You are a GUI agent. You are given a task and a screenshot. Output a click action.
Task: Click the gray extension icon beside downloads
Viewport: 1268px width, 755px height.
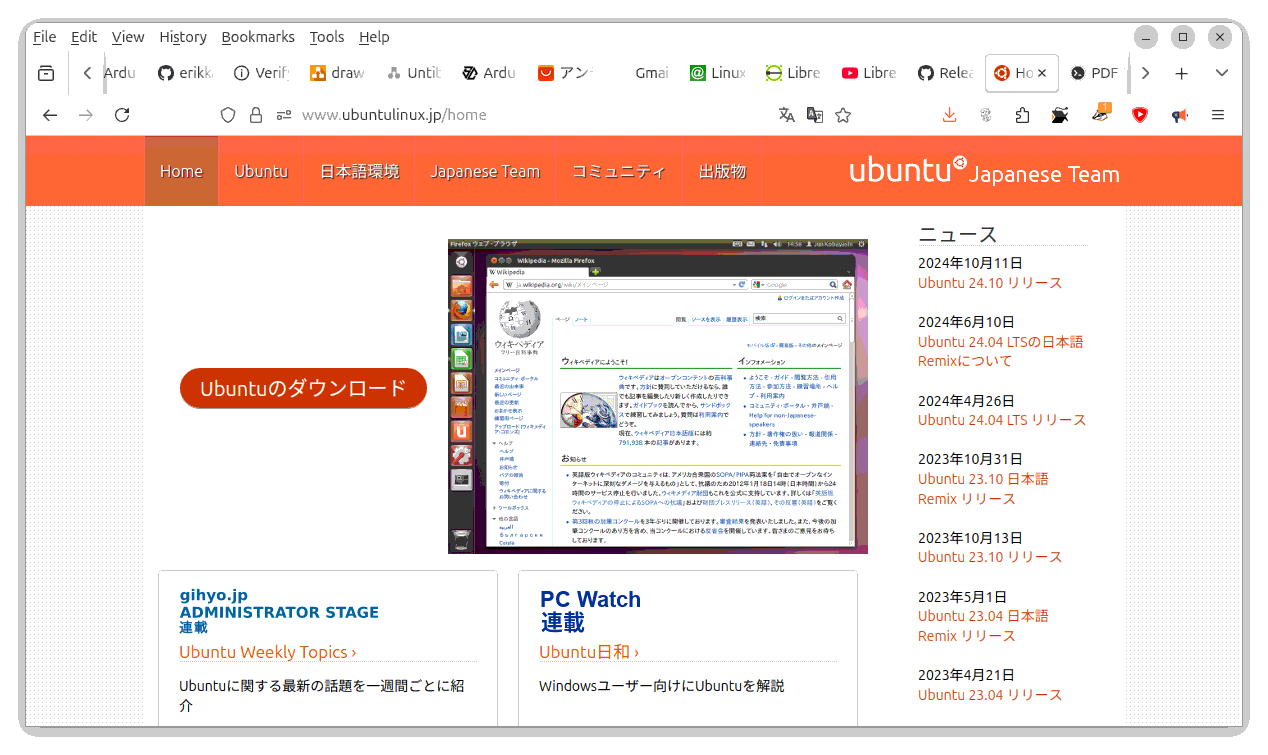click(x=985, y=115)
